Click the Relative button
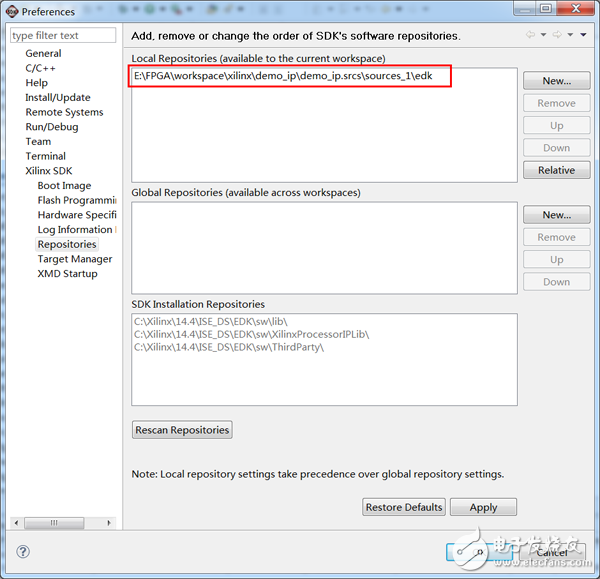The image size is (600, 579). [x=556, y=170]
